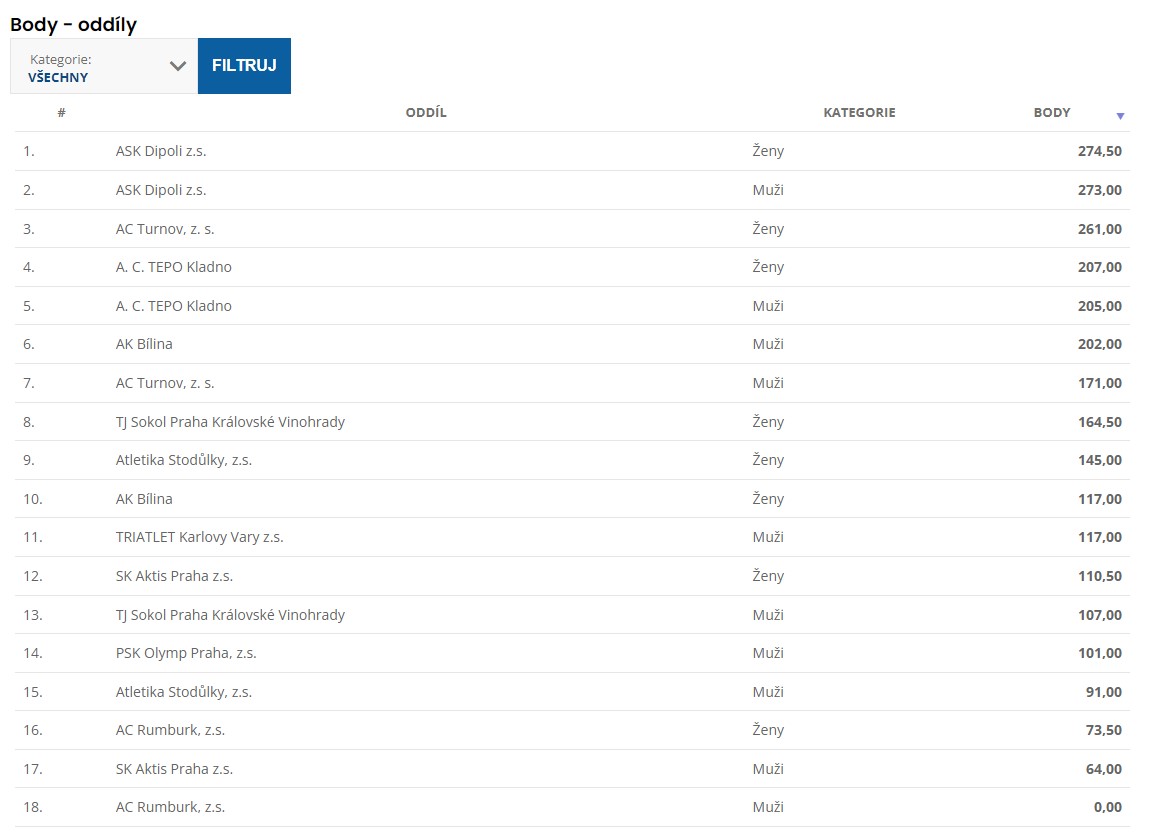Click the score 91,00
The image size is (1161, 839).
tap(1103, 692)
